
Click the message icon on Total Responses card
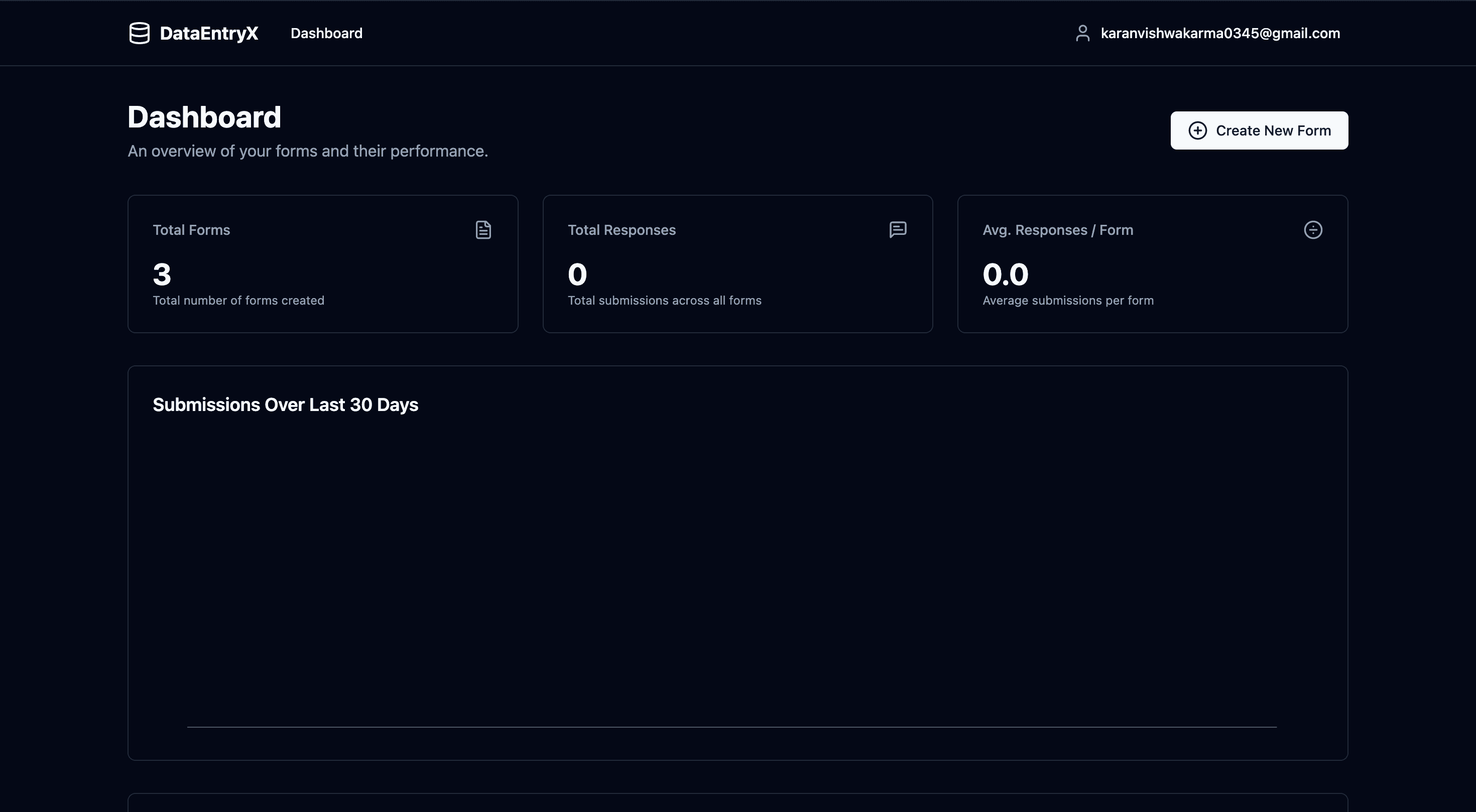(897, 230)
